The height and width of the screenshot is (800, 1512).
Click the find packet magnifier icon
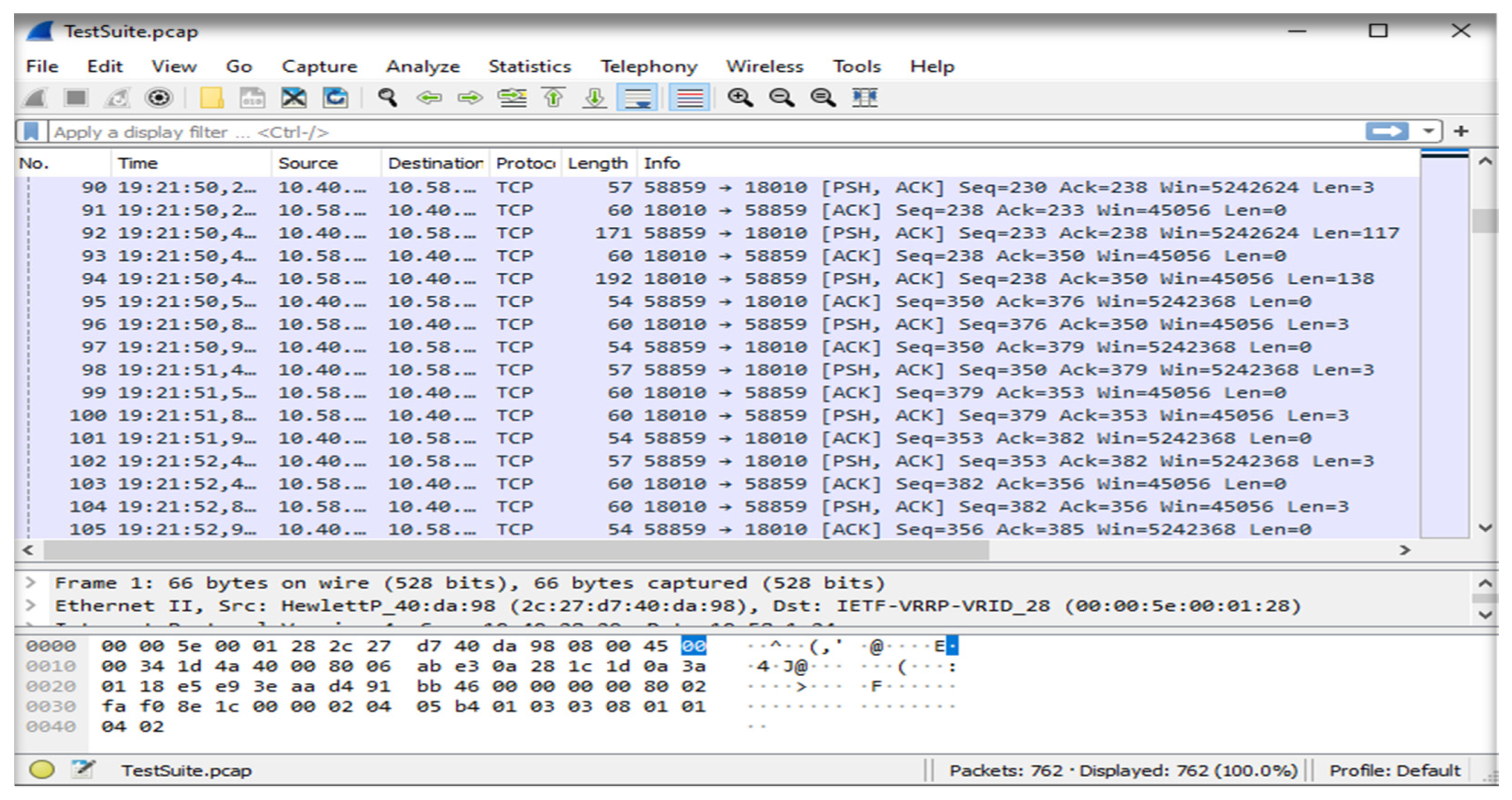387,97
